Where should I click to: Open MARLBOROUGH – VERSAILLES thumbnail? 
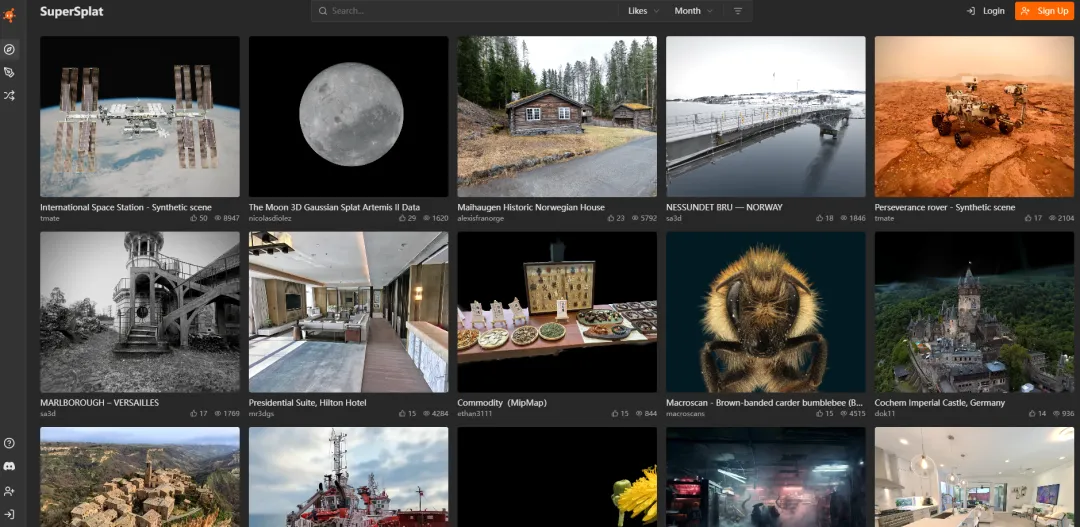(x=140, y=312)
